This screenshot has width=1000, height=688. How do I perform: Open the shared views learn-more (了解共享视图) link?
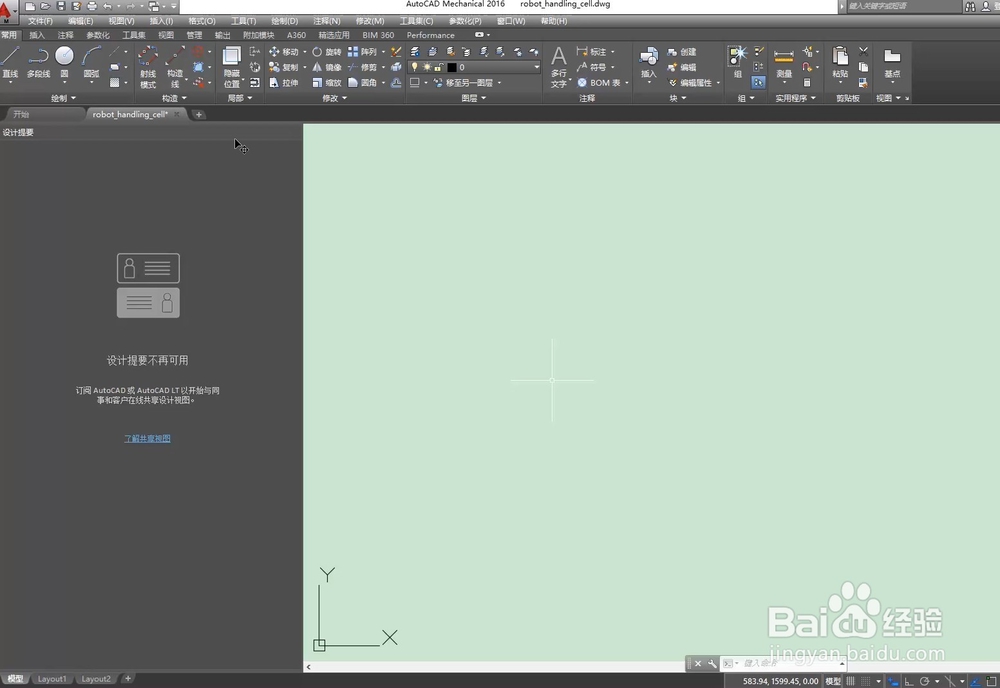click(147, 439)
